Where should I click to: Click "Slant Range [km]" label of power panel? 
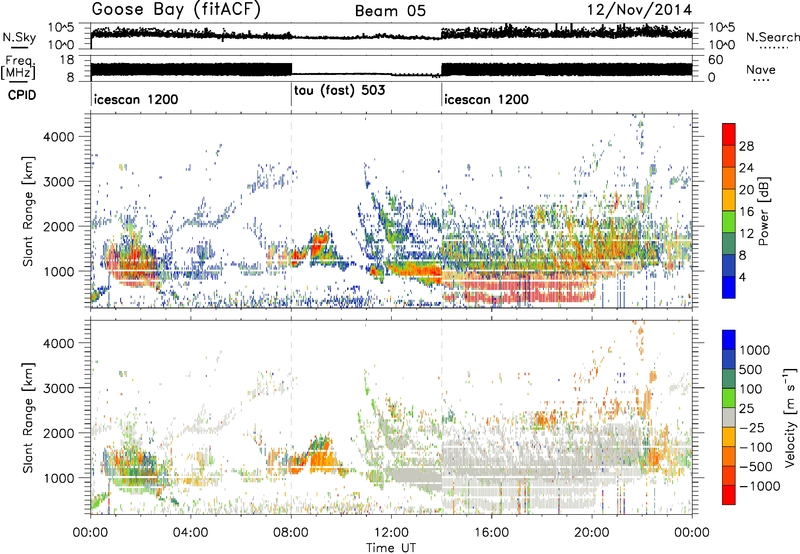tap(28, 211)
